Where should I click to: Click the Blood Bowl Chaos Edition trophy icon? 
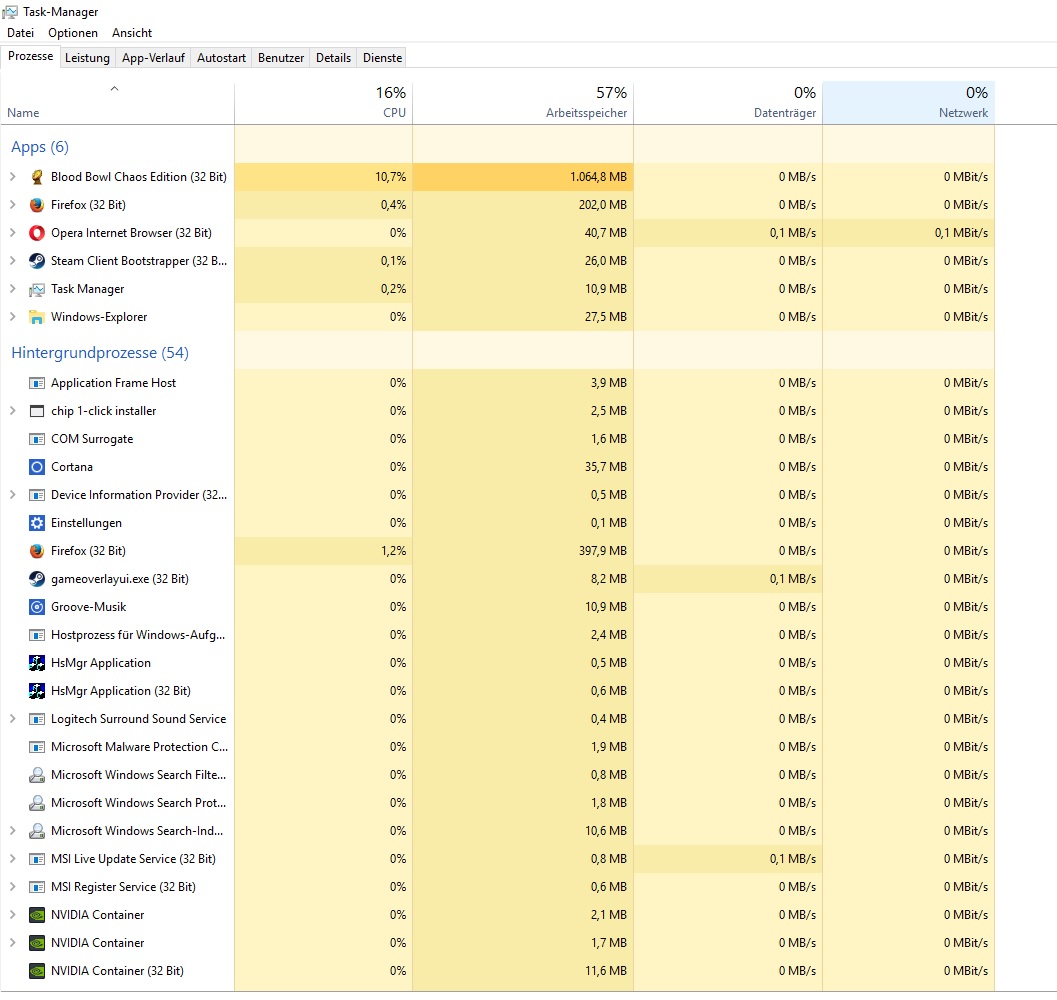click(37, 177)
